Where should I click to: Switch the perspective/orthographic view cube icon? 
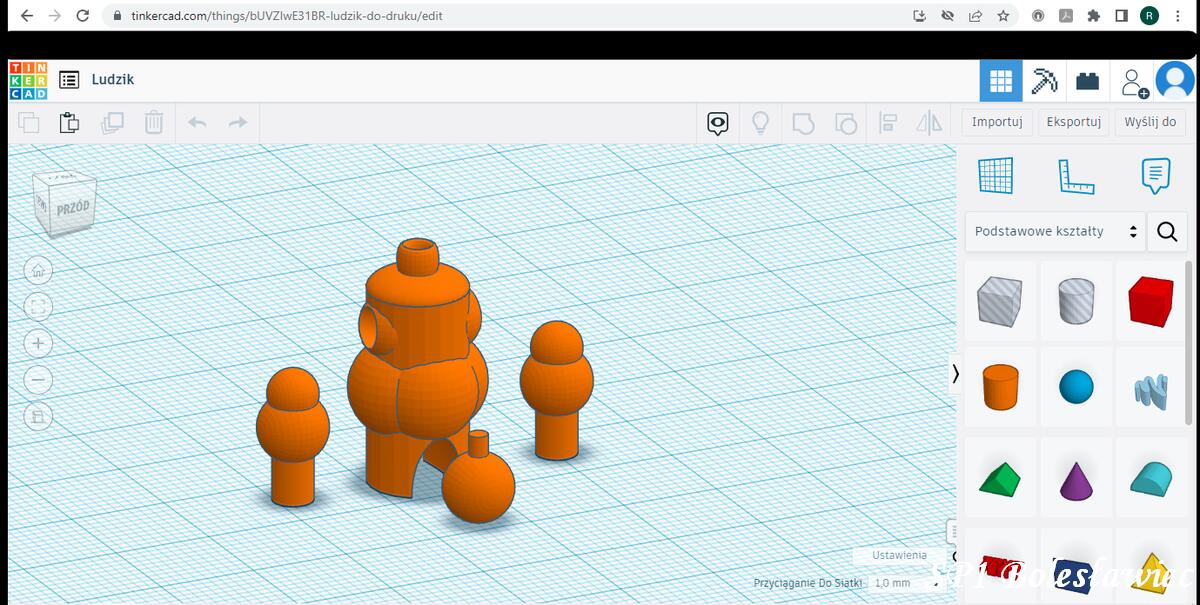tap(38, 417)
